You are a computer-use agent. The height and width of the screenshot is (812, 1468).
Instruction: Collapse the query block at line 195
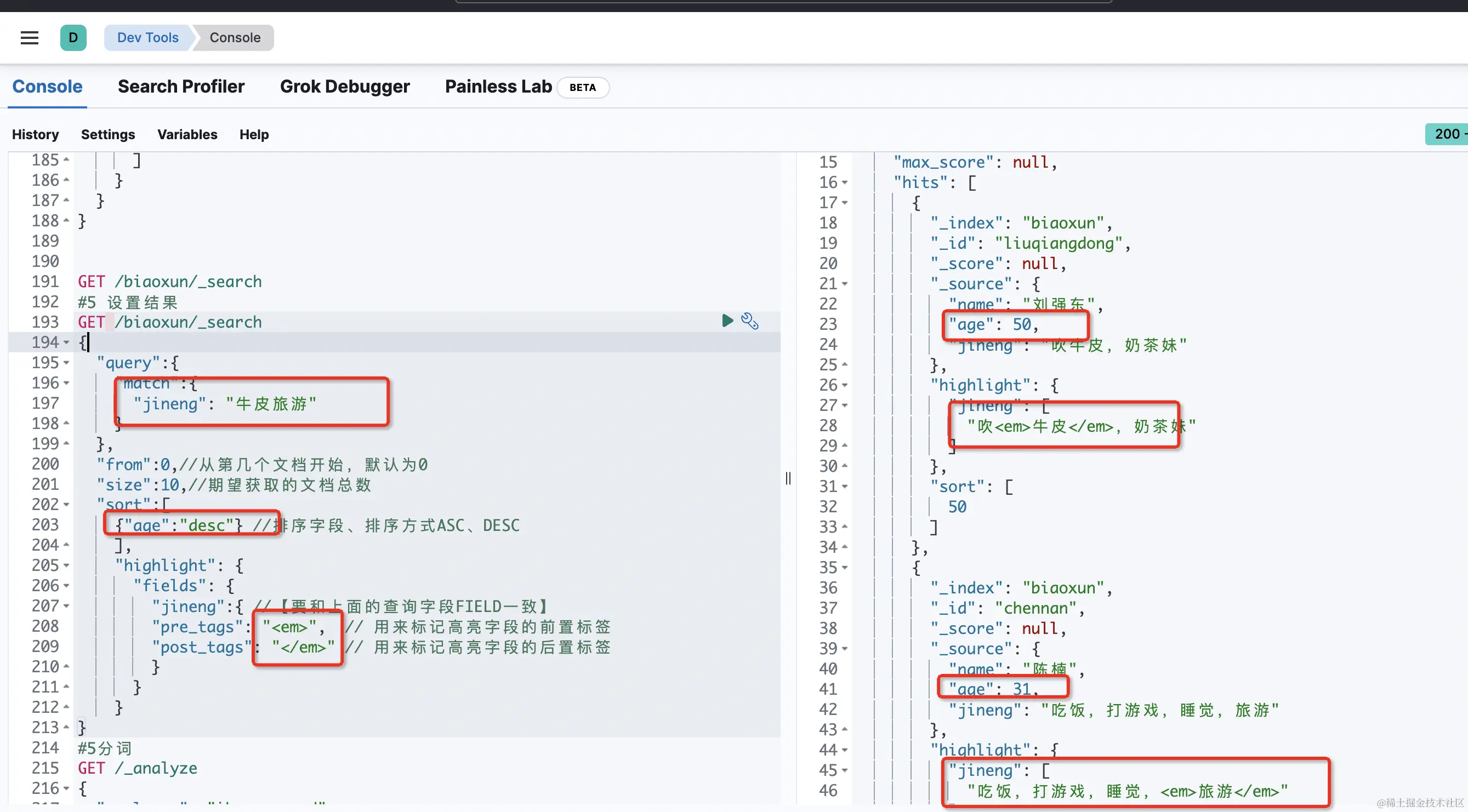[x=67, y=363]
